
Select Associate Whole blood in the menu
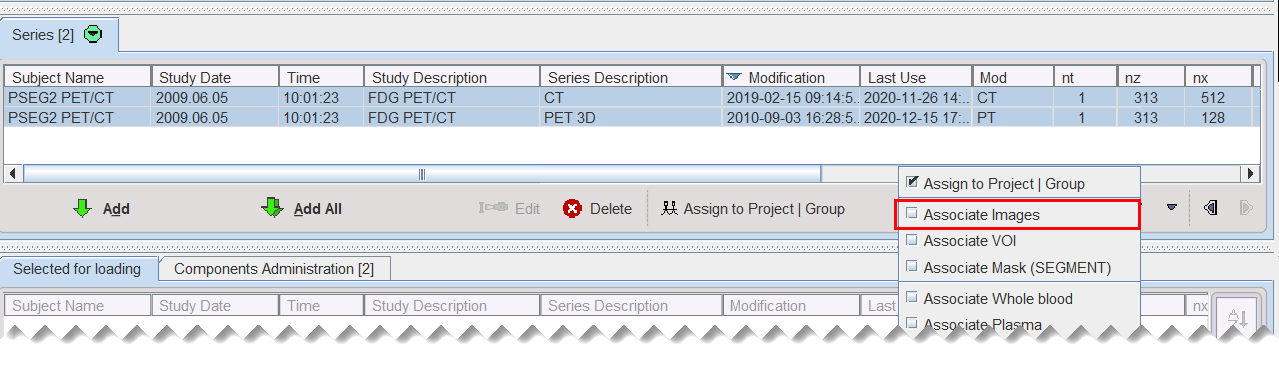998,298
